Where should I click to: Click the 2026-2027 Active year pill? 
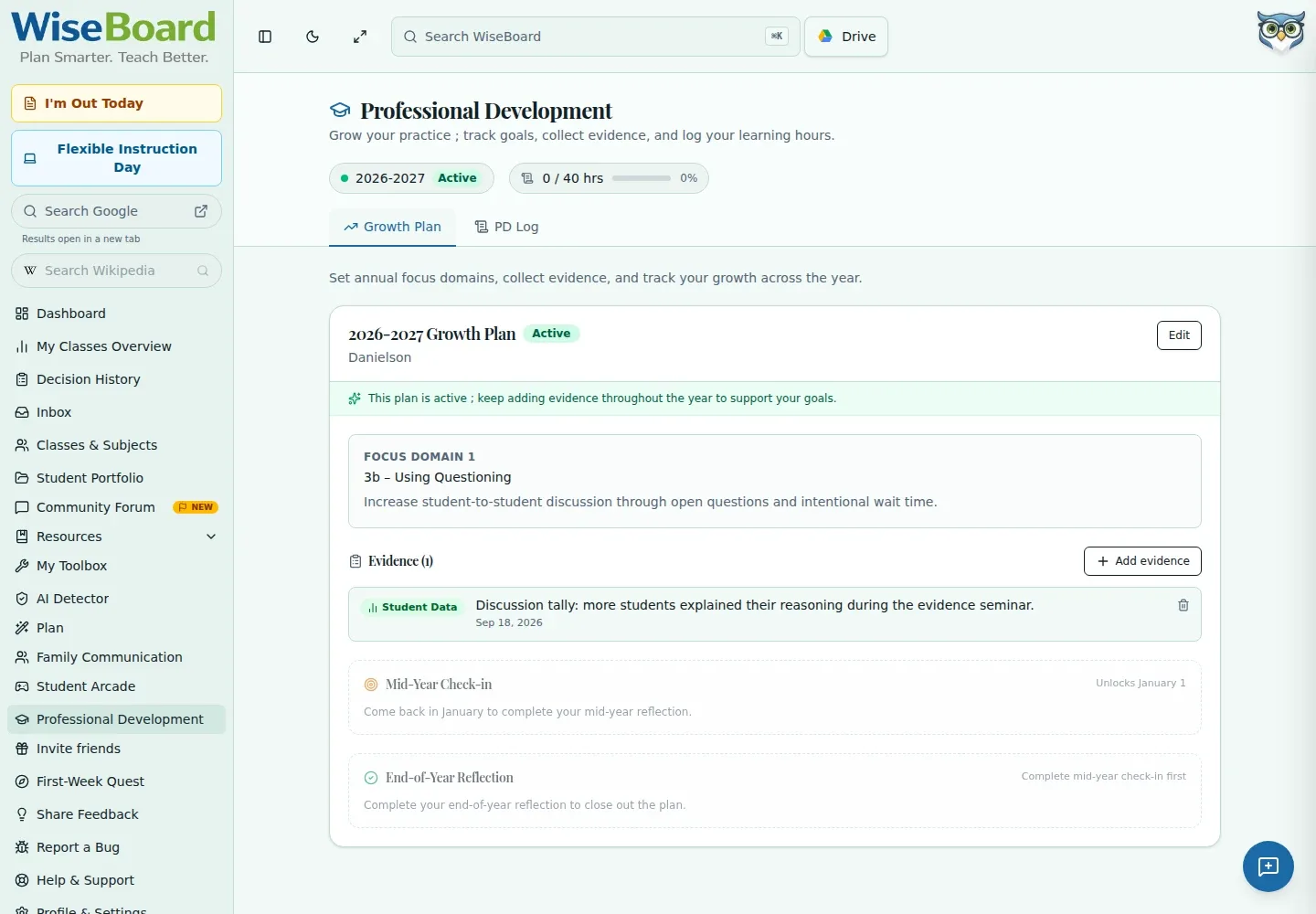coord(411,178)
